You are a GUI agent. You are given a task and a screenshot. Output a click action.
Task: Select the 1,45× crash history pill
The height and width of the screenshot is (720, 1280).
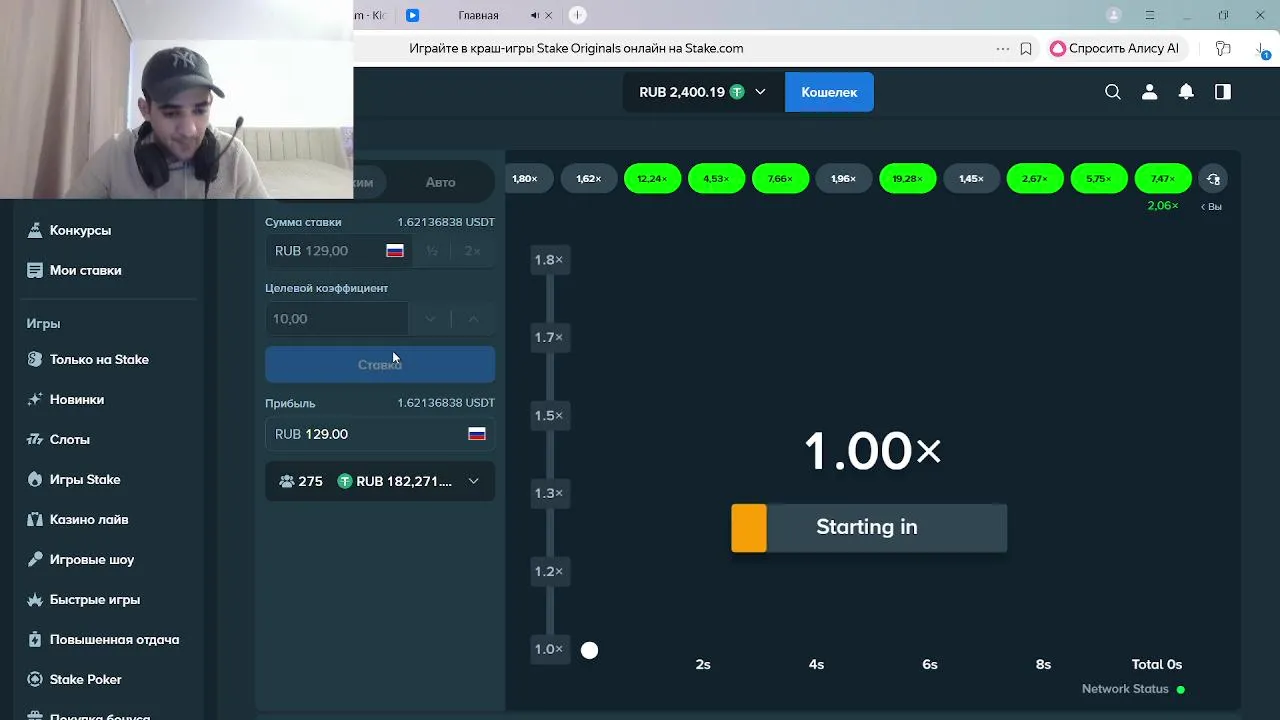point(971,179)
